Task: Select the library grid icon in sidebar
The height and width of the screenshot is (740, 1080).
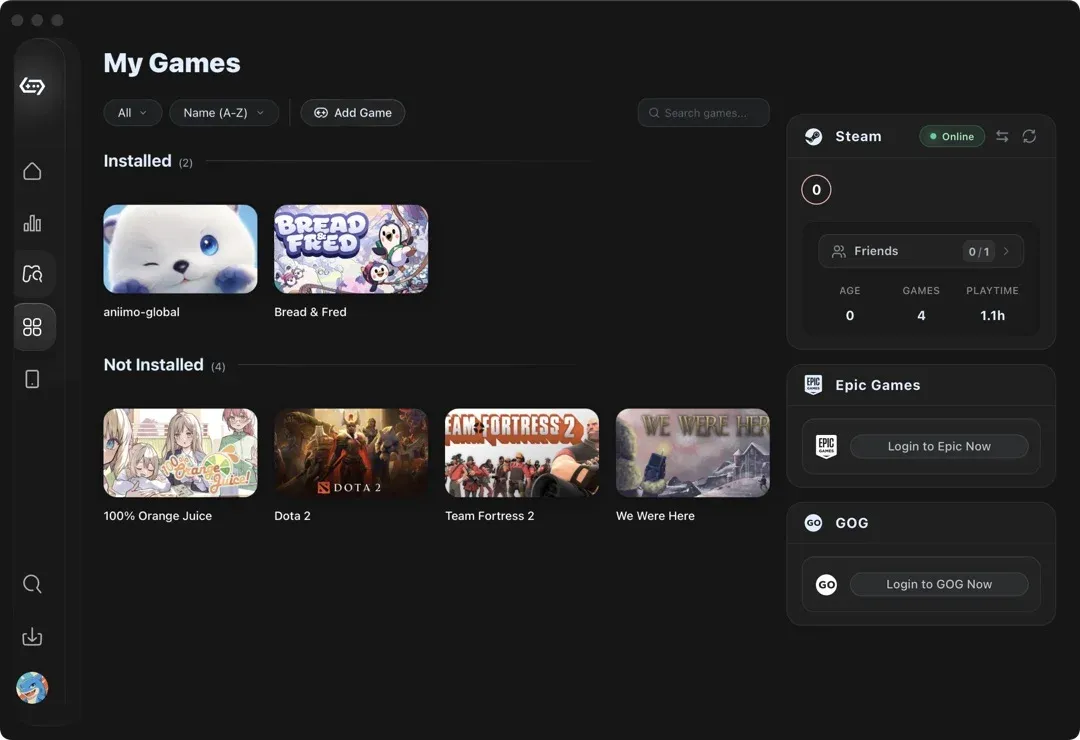Action: tap(32, 327)
